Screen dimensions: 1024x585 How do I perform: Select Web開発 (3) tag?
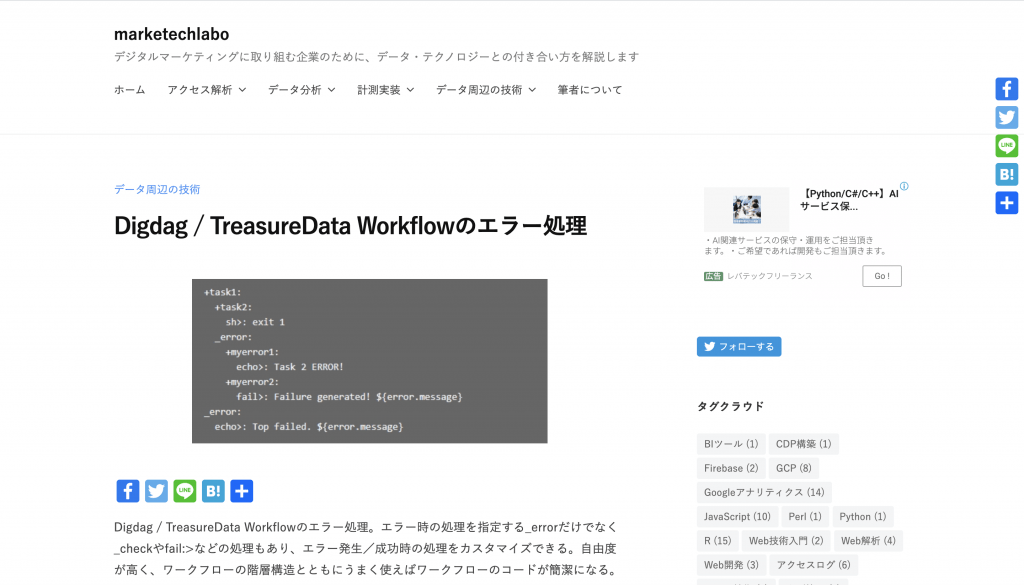coord(731,565)
